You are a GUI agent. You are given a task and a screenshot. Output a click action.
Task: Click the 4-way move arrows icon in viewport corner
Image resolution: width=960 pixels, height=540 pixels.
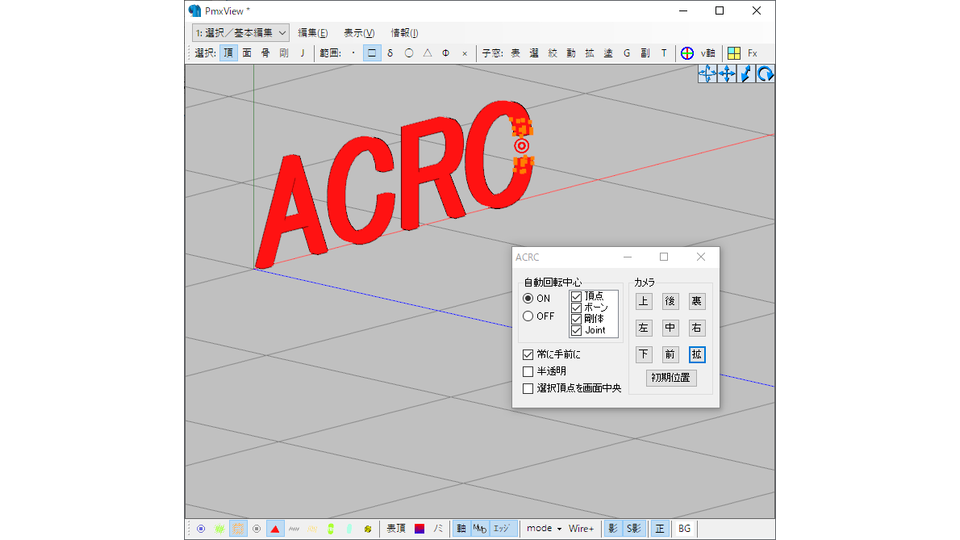(x=707, y=74)
